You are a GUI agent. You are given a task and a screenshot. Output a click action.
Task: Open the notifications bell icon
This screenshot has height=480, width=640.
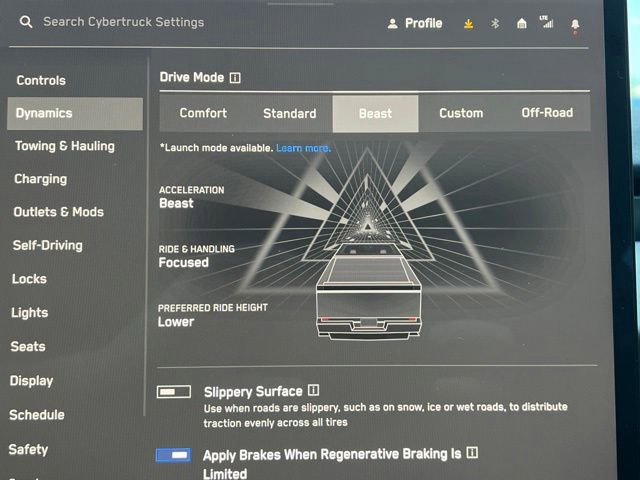click(x=575, y=25)
